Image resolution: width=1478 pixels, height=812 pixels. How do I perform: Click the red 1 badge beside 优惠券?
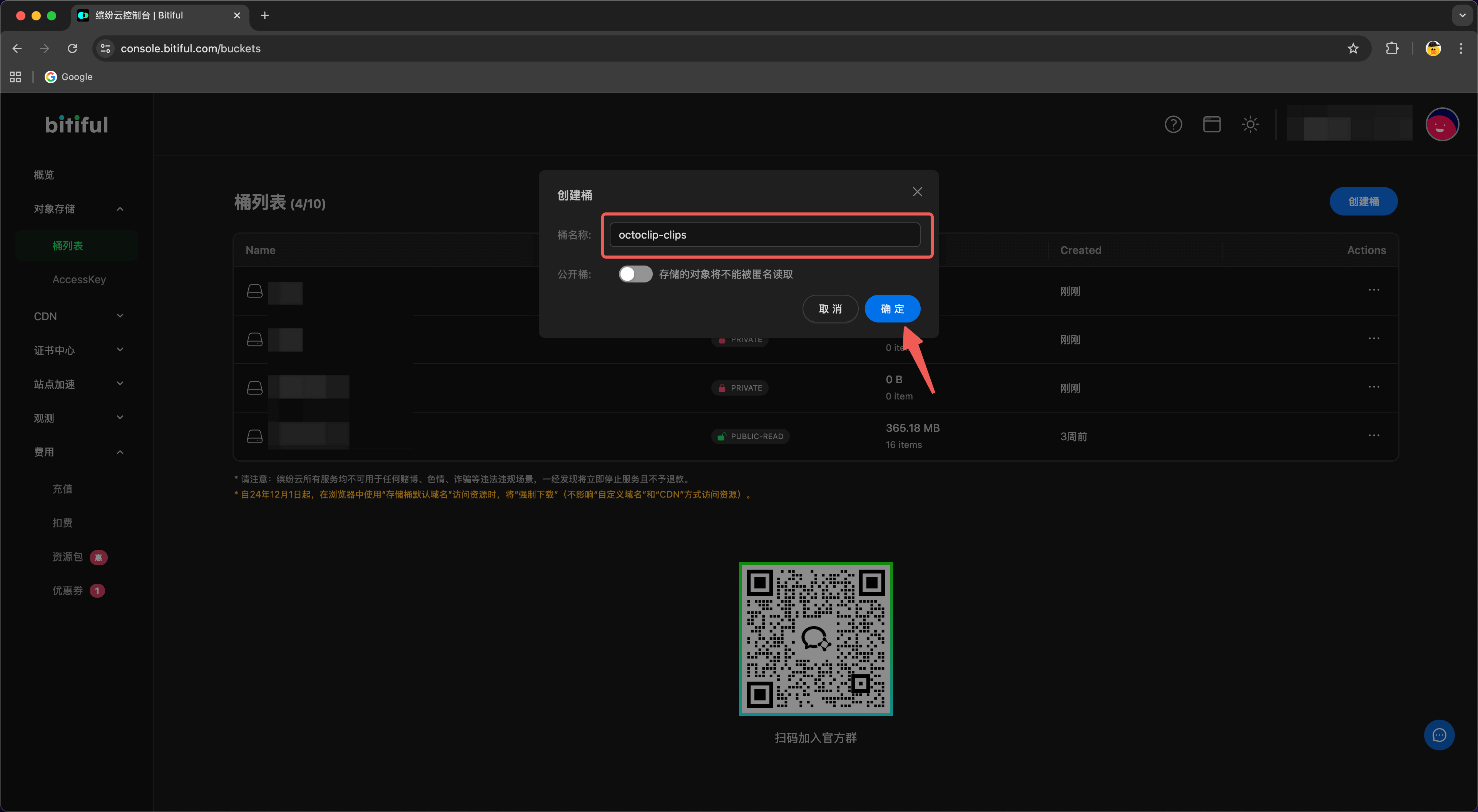(97, 590)
